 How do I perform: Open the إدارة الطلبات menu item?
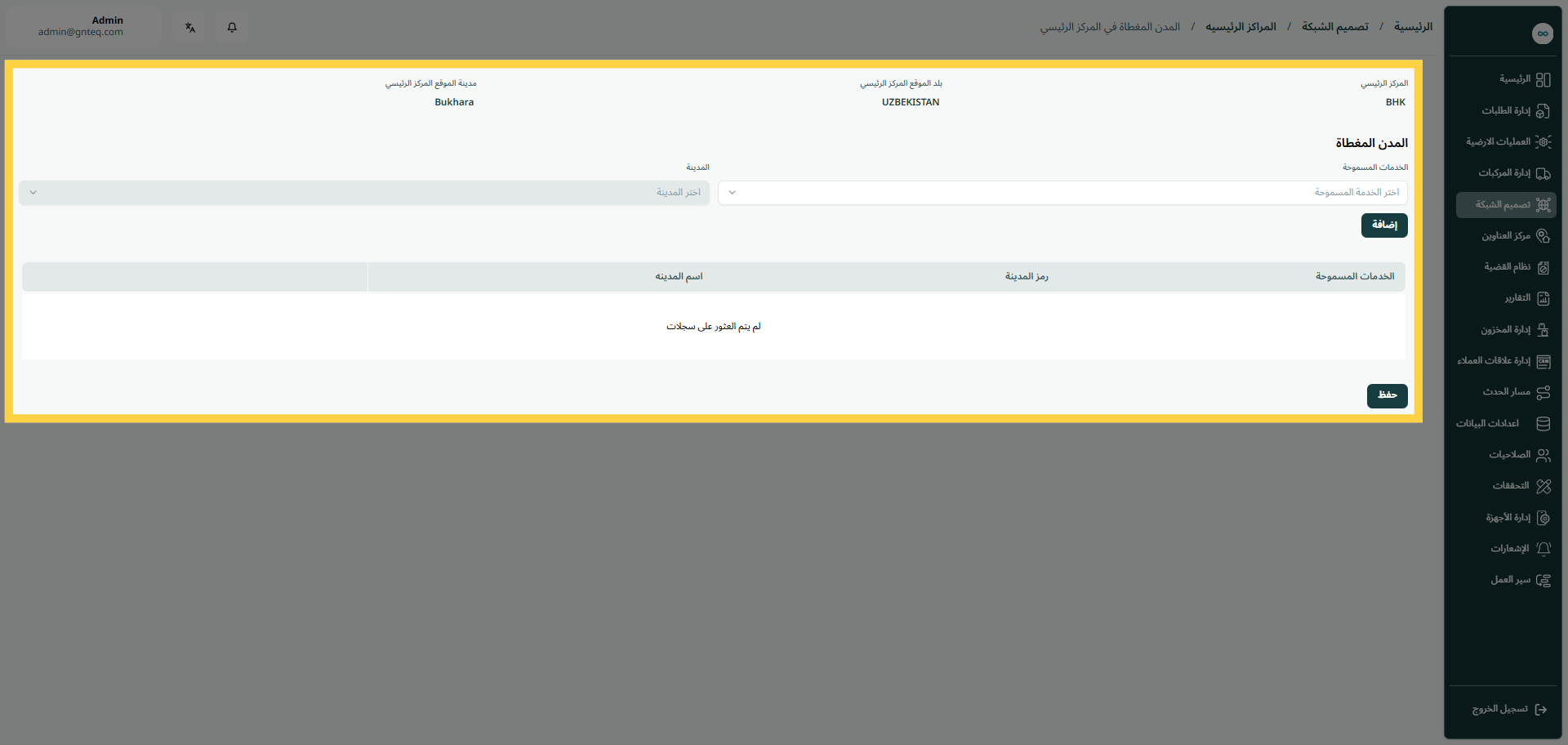(1506, 111)
